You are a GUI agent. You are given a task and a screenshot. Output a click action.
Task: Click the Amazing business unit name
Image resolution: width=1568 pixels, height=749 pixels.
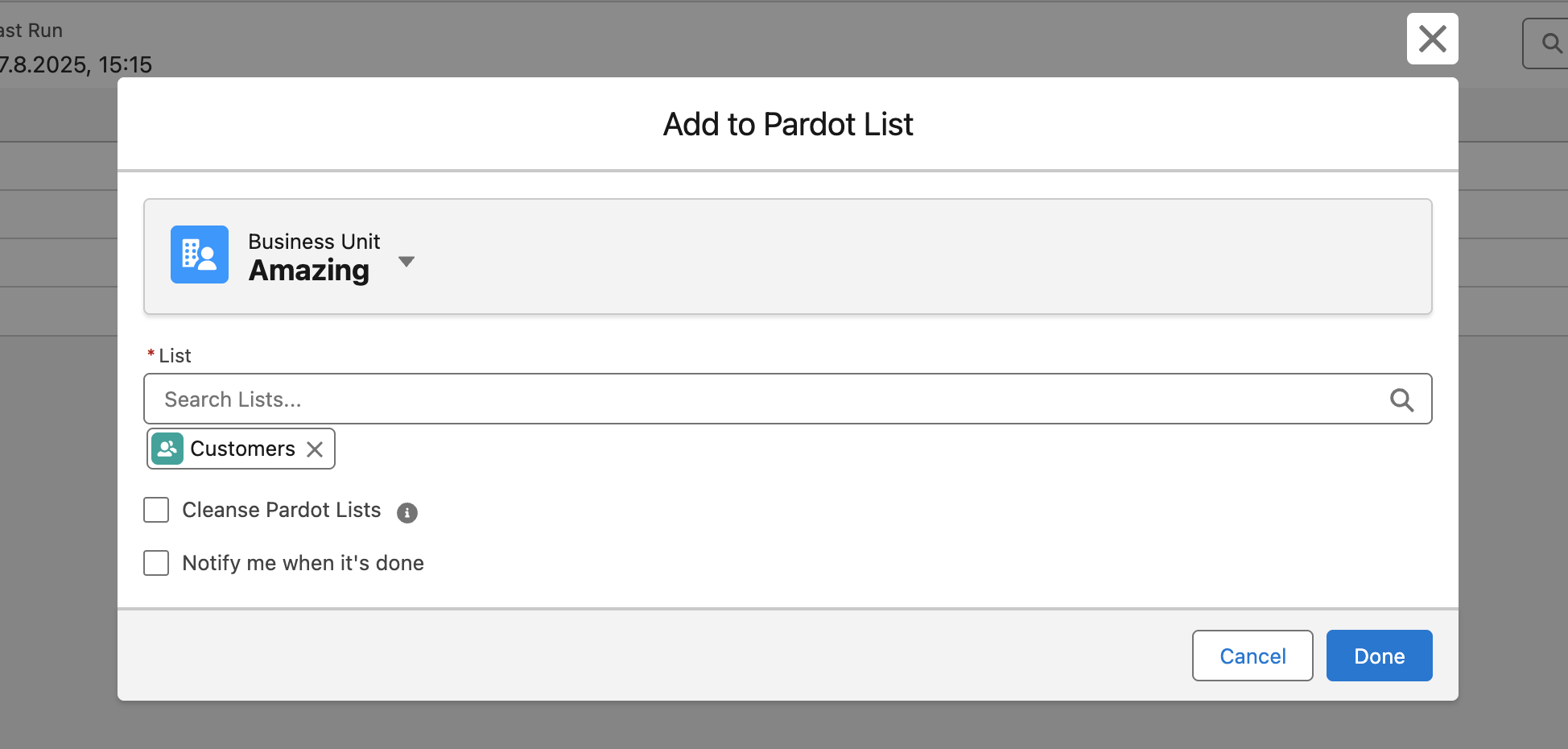click(309, 271)
